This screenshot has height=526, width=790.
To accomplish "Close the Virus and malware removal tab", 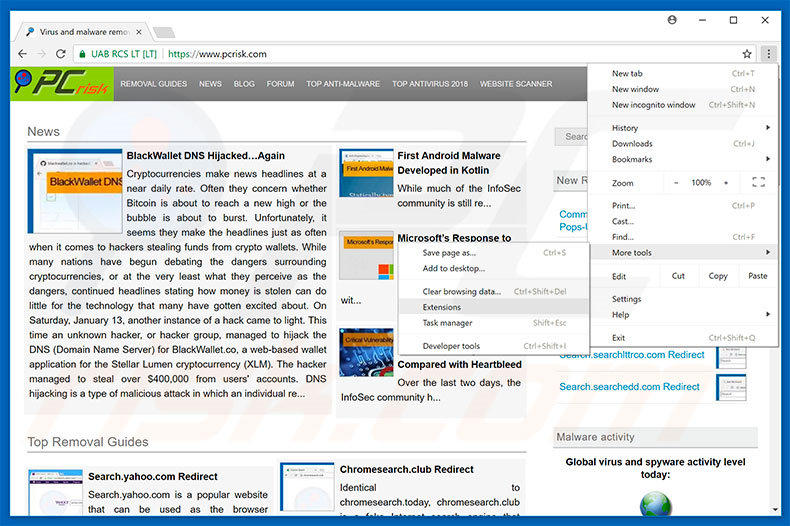I will coord(139,32).
